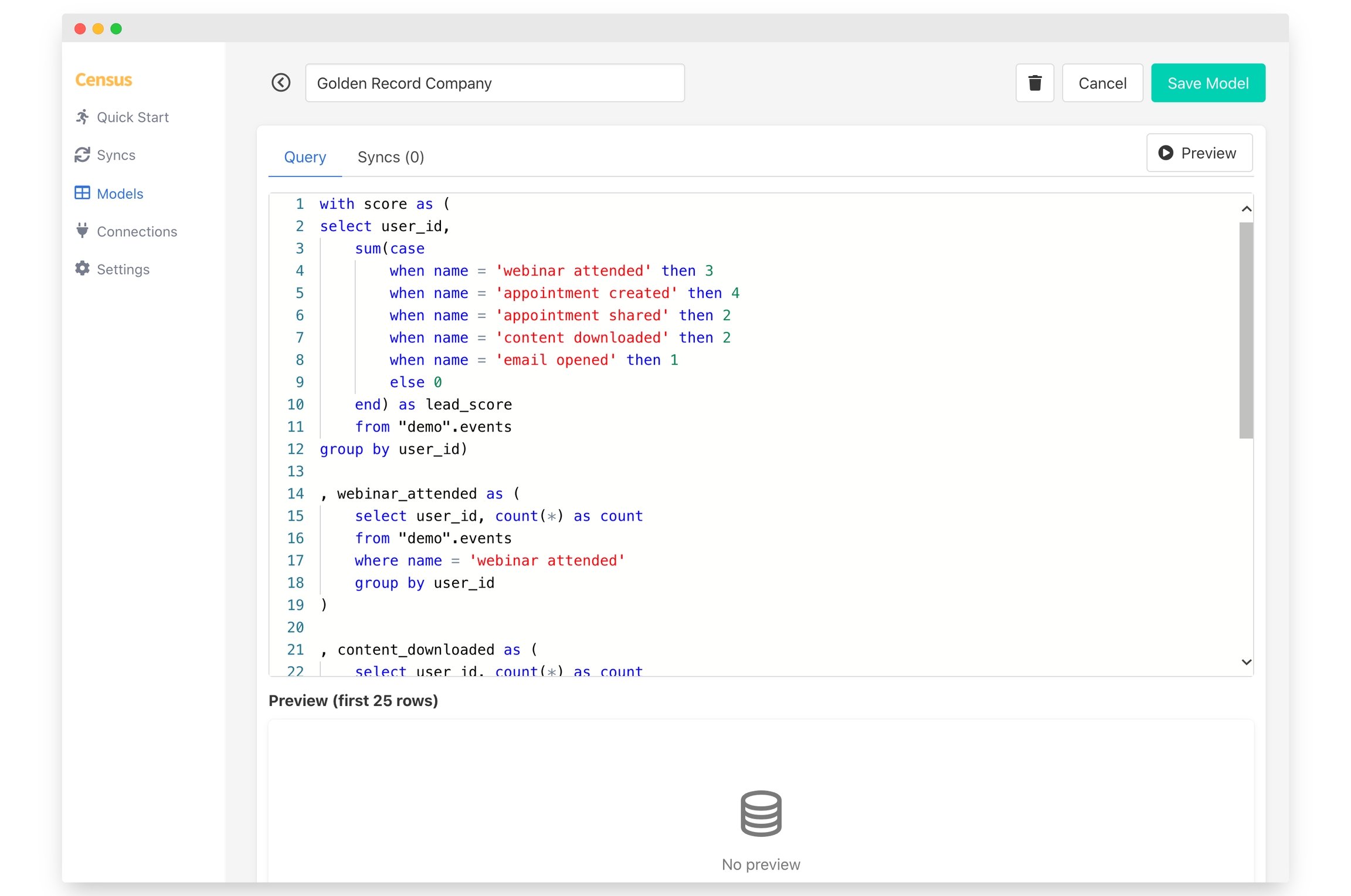Click the Cancel button
The width and height of the screenshot is (1351, 896).
[x=1102, y=83]
